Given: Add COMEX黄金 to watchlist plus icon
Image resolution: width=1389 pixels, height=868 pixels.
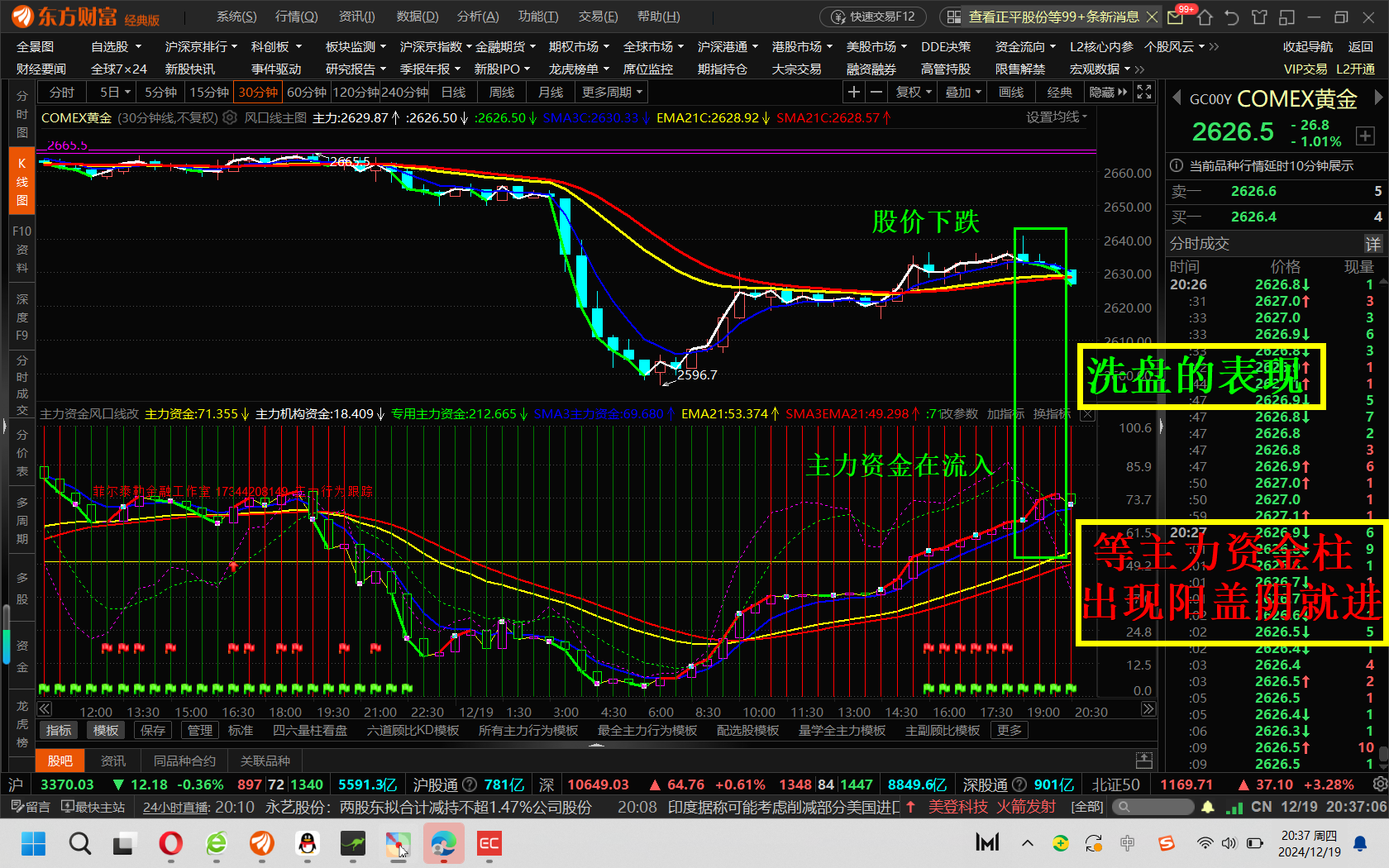Looking at the screenshot, I should click(1365, 136).
